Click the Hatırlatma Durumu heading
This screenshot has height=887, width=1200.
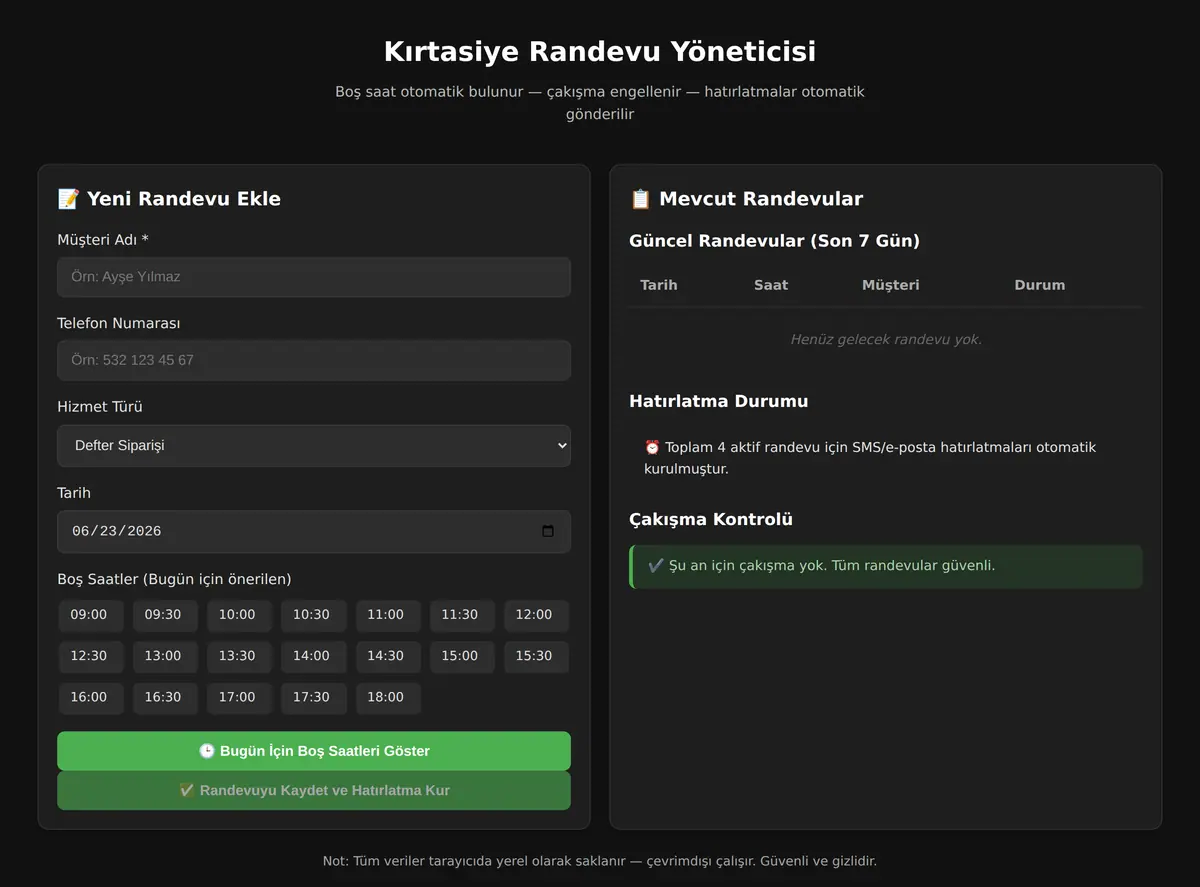tap(719, 401)
